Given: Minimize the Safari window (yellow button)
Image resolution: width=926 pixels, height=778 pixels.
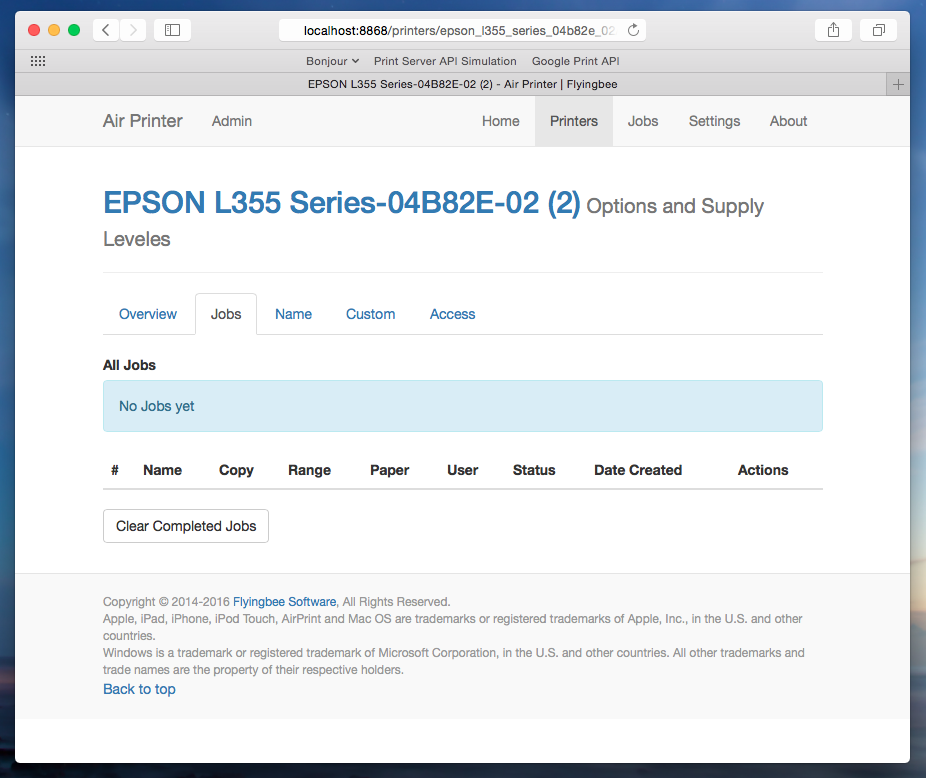Looking at the screenshot, I should pos(54,30).
